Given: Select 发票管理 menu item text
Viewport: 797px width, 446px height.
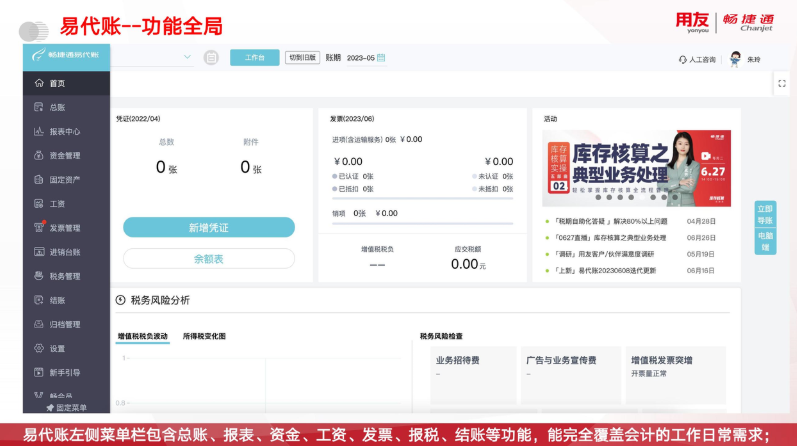Looking at the screenshot, I should (x=65, y=228).
